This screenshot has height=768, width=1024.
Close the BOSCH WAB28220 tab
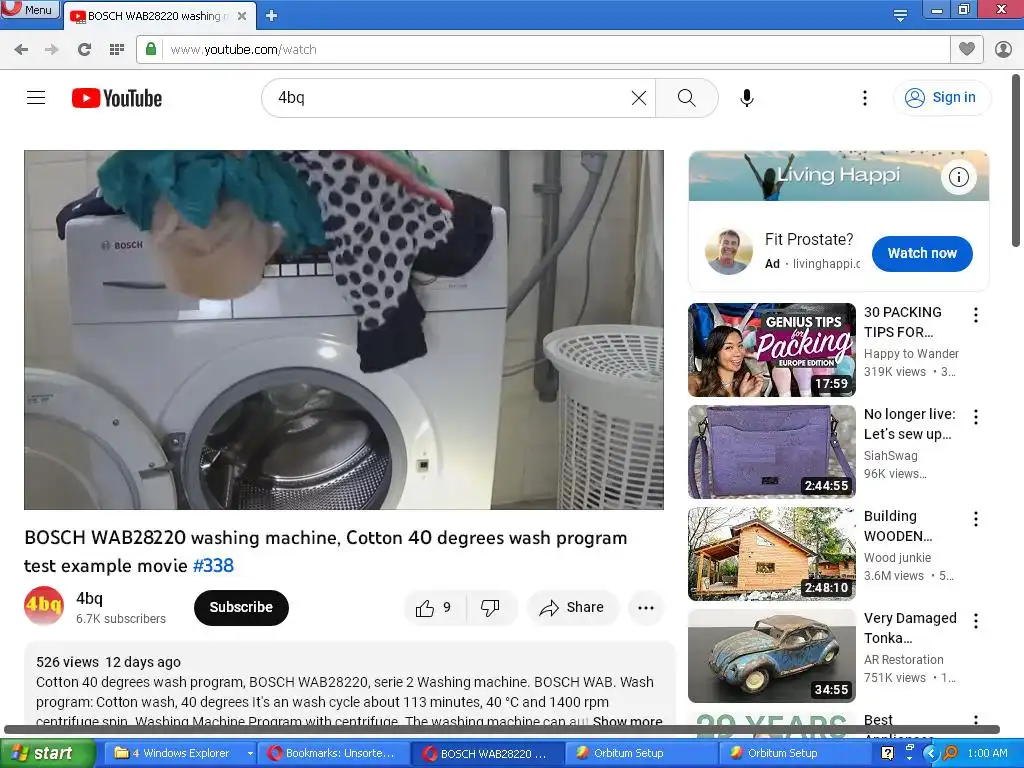242,16
